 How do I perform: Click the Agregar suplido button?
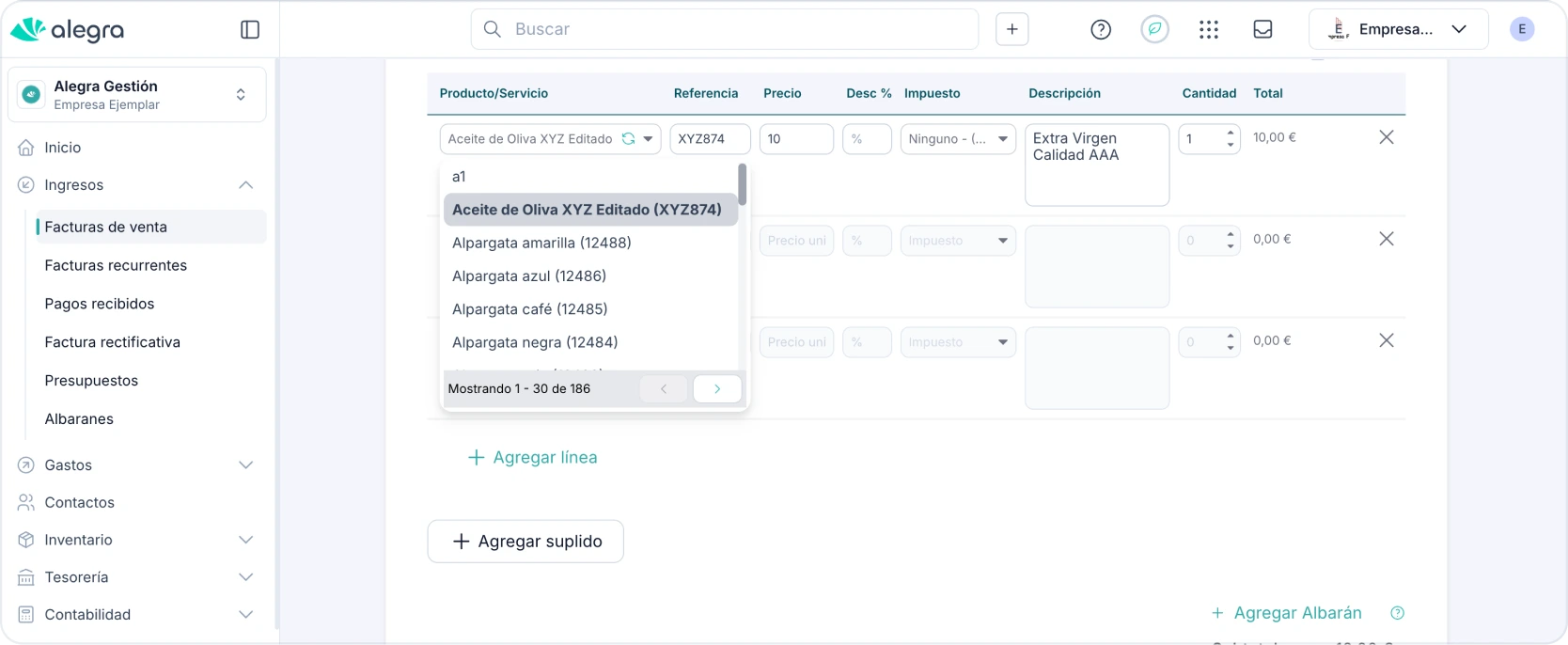pyautogui.click(x=525, y=542)
